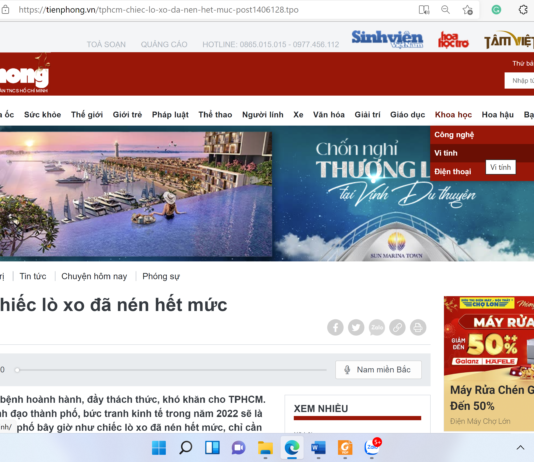Open Windows Start menu on taskbar
Screen dimensions: 534x462
click(x=159, y=447)
